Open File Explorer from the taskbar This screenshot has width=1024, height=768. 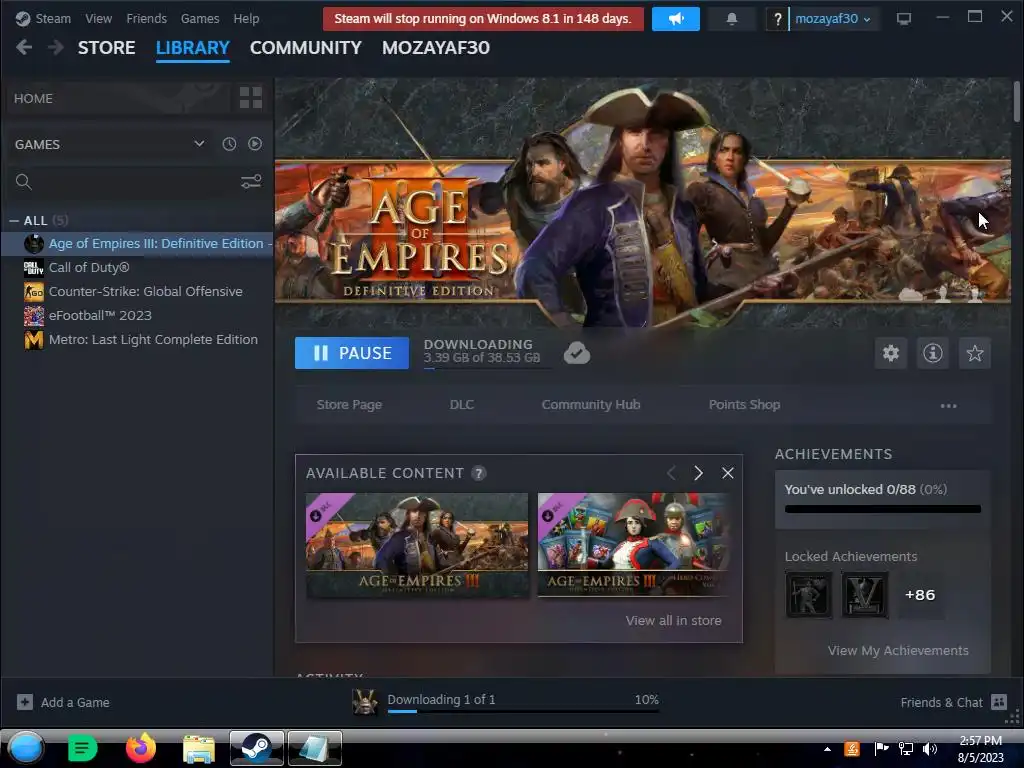199,749
